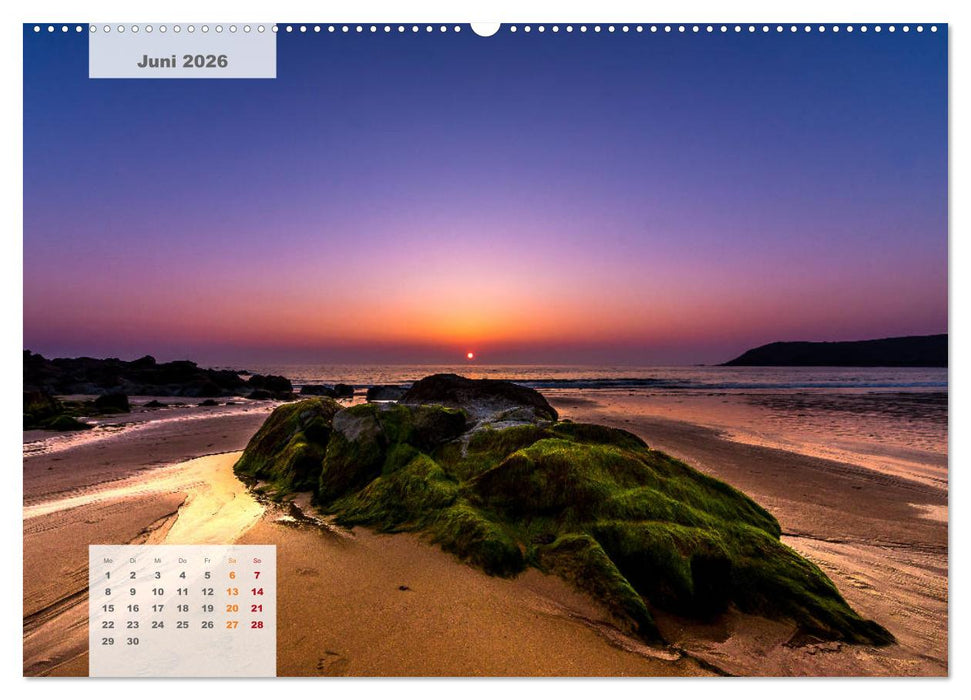This screenshot has width=971, height=700.
Task: Expand the Fr weekday column header
Action: tap(207, 559)
